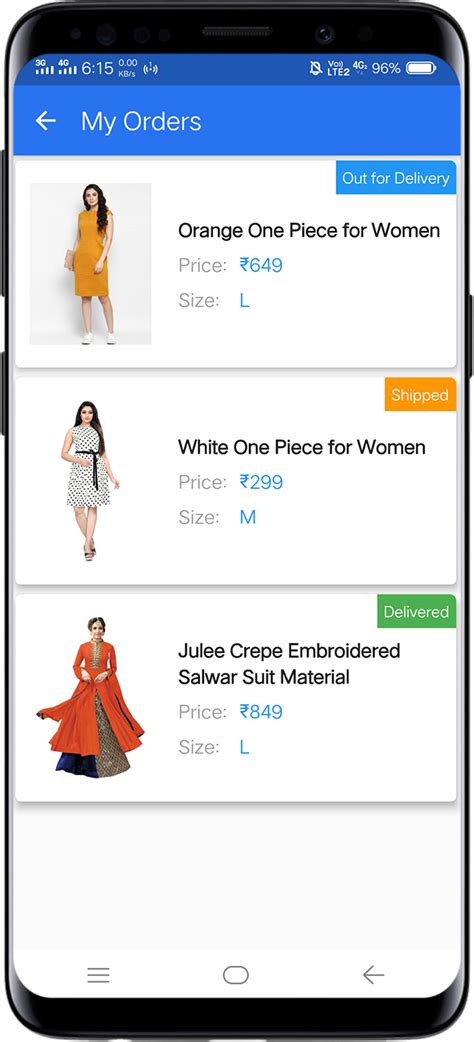Tap the hotspot signal icon in status bar
The image size is (474, 1042).
[x=151, y=68]
